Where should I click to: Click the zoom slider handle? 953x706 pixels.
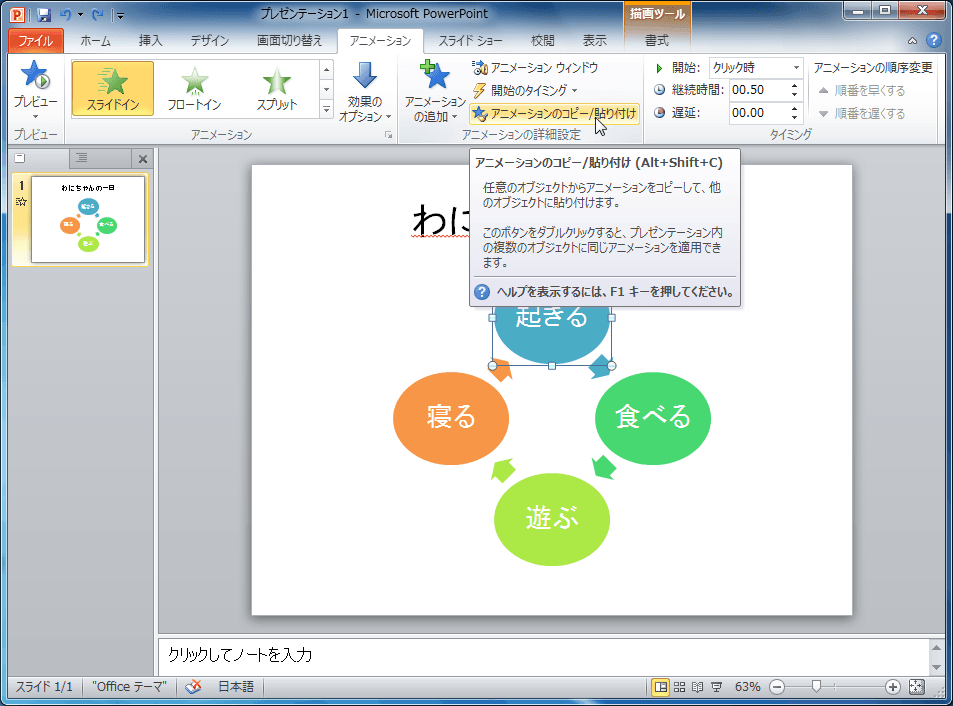pyautogui.click(x=816, y=687)
